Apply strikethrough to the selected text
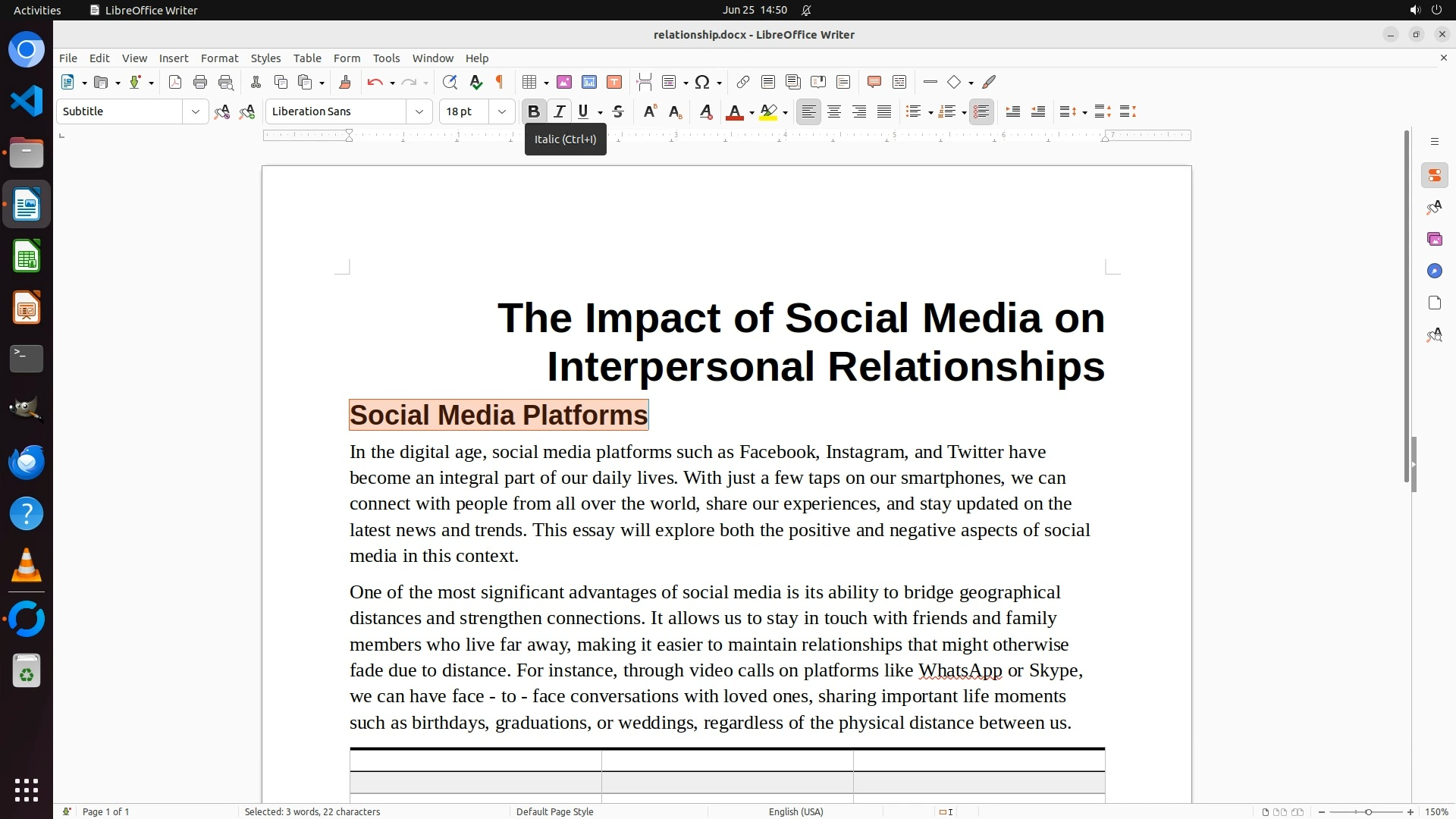 click(618, 112)
